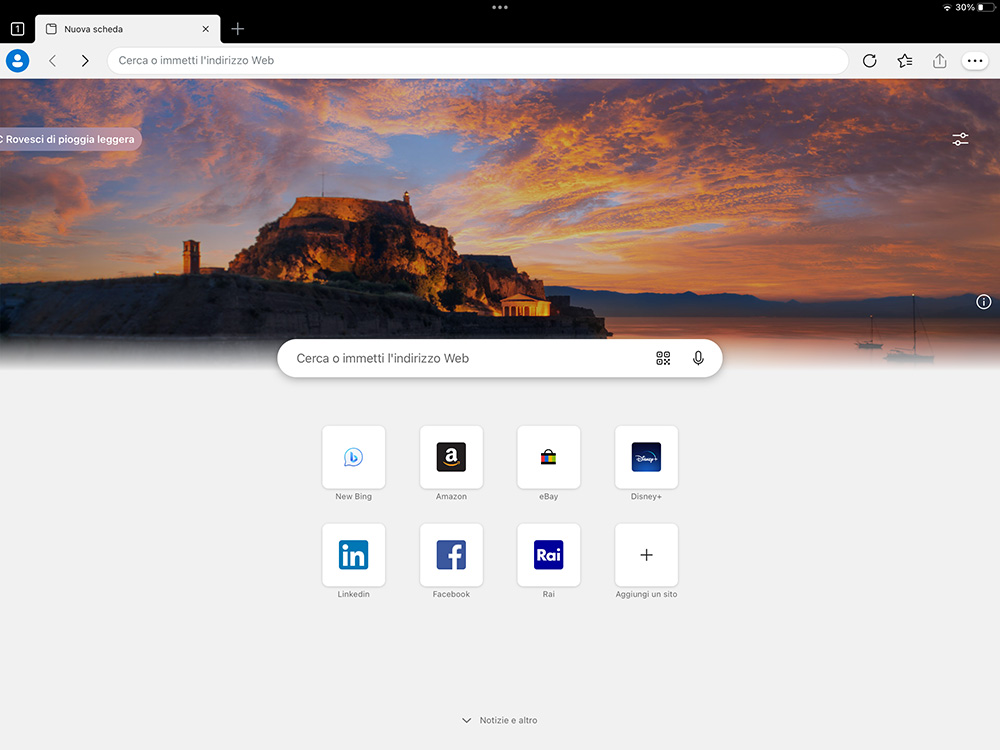Start a voice search with the microphone icon
This screenshot has width=1000, height=750.
pyautogui.click(x=698, y=357)
